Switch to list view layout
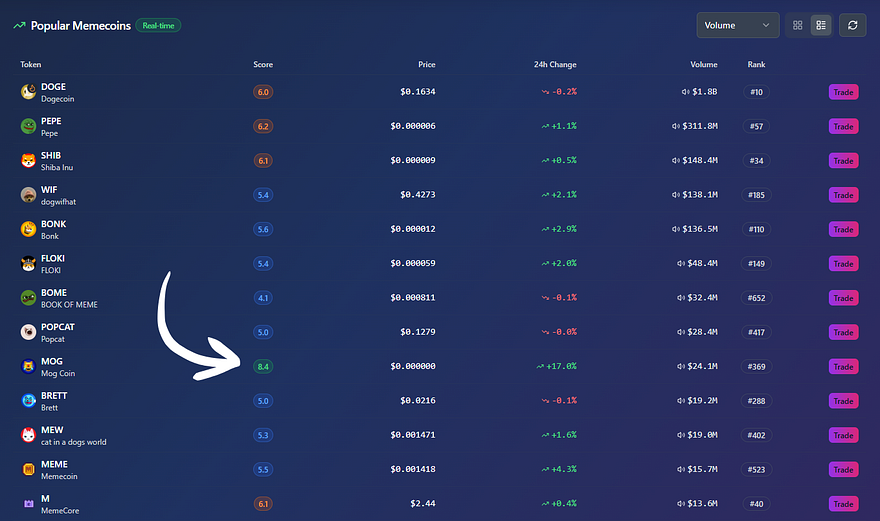Viewport: 880px width, 521px height. tap(820, 25)
